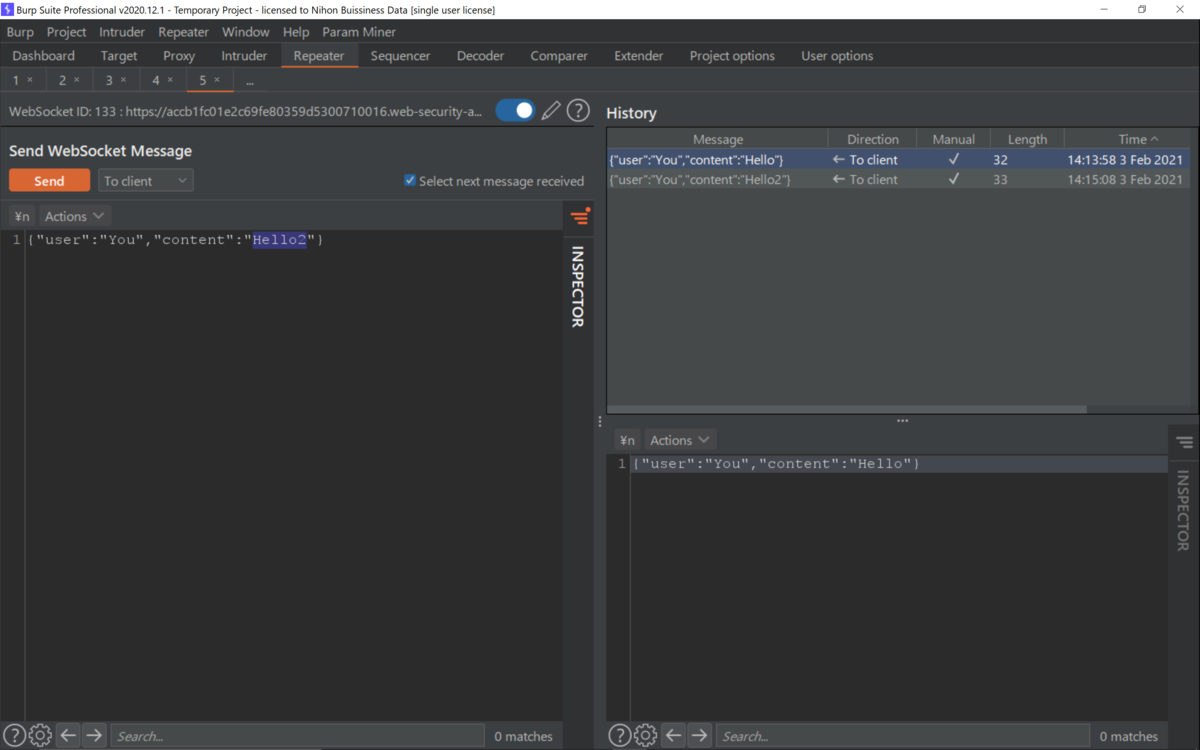Toggle 'Select next message received' checkbox
The image size is (1200, 750).
[x=410, y=181]
